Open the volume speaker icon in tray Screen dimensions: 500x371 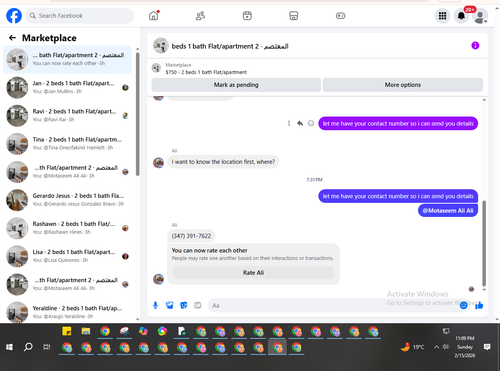point(446,347)
